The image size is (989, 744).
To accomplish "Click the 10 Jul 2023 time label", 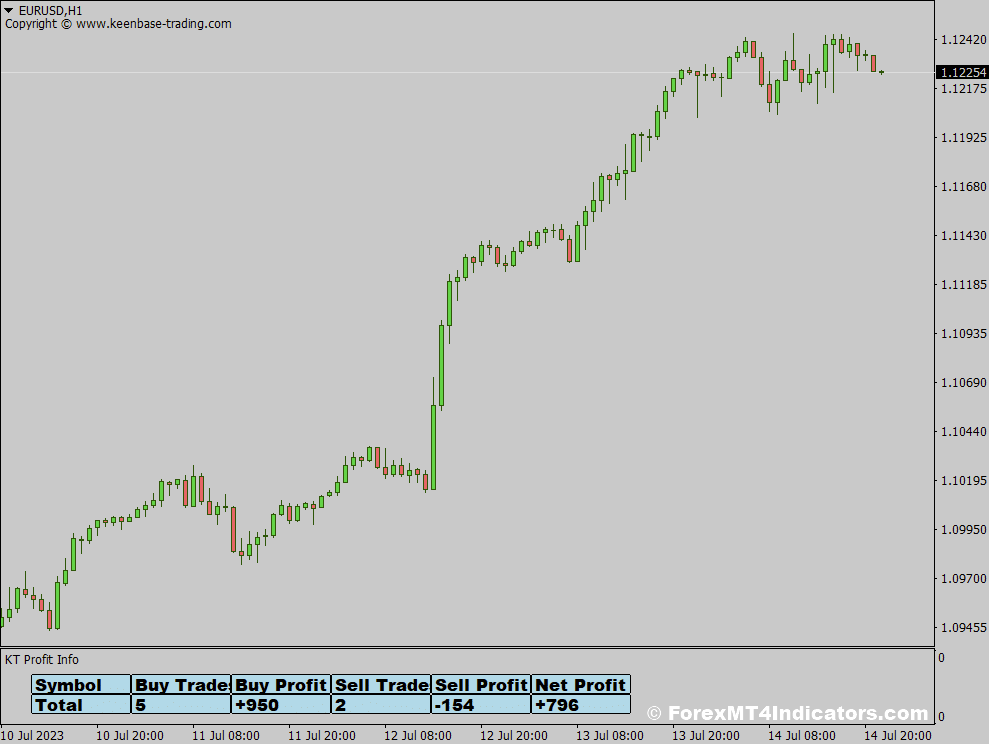I will (32, 735).
